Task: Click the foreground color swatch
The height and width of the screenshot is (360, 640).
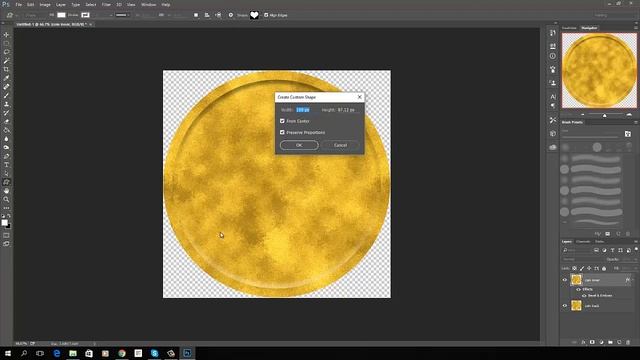Action: (x=4, y=222)
